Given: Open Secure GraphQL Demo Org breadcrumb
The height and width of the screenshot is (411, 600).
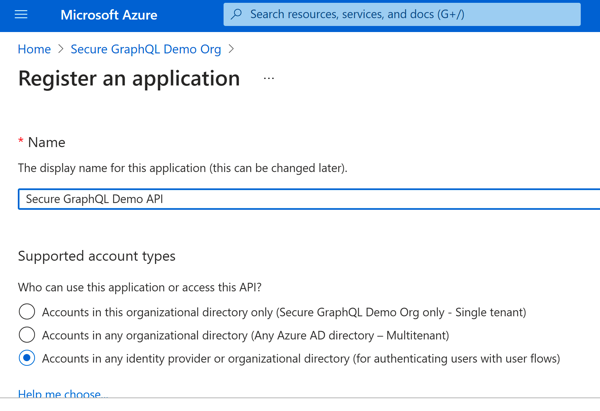Looking at the screenshot, I should click(x=146, y=49).
